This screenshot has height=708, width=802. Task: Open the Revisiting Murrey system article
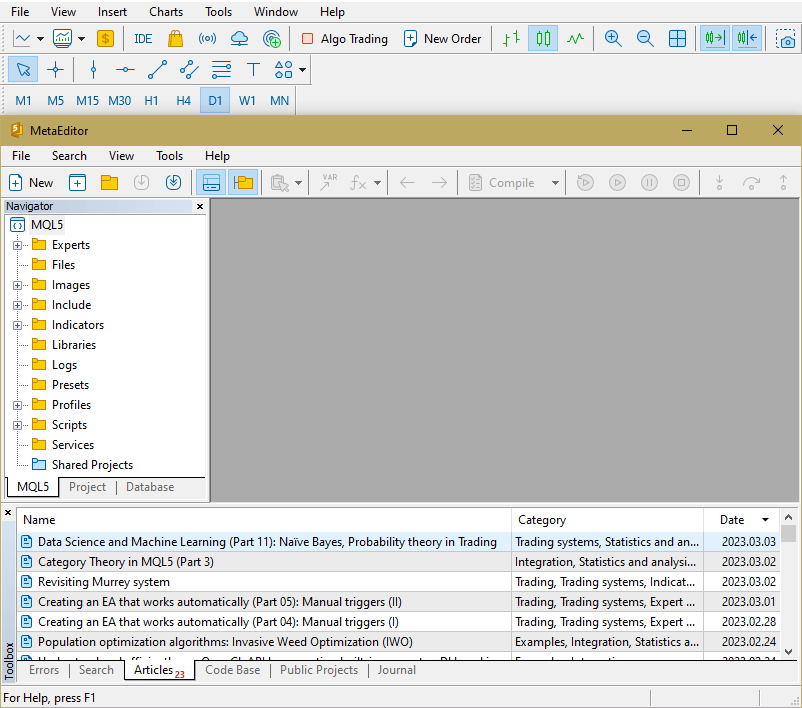point(104,582)
